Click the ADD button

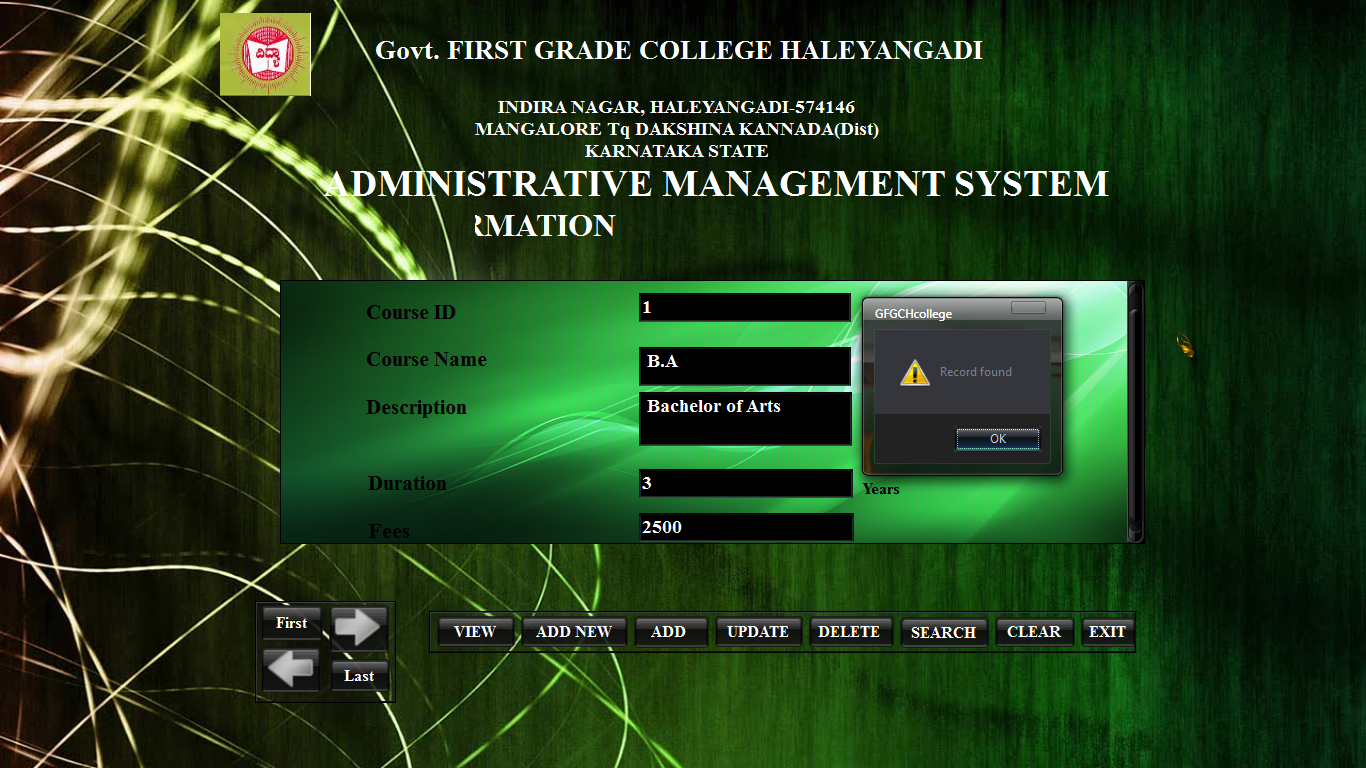670,631
